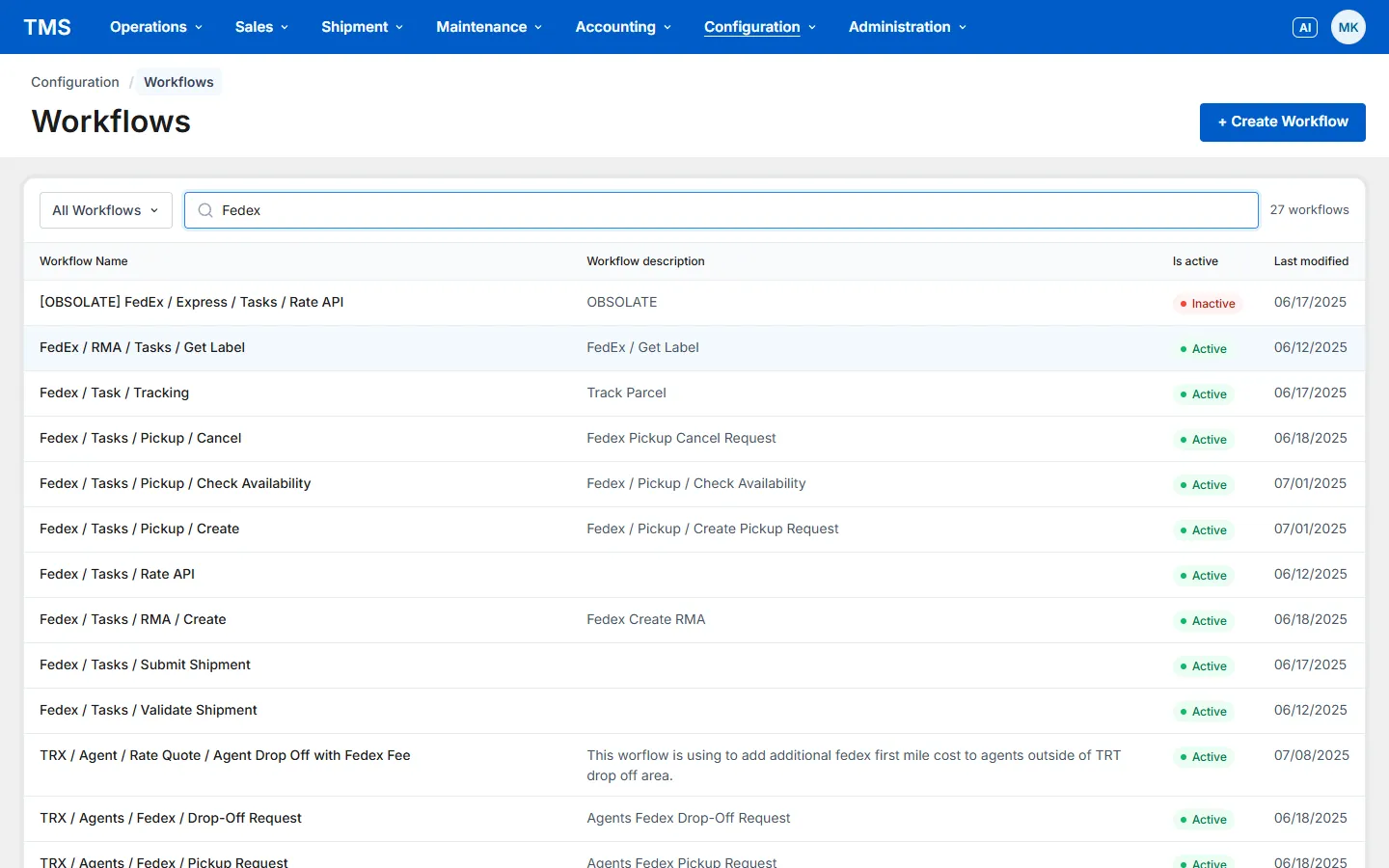Select the Workflows breadcrumb
The height and width of the screenshot is (868, 1389).
[178, 82]
